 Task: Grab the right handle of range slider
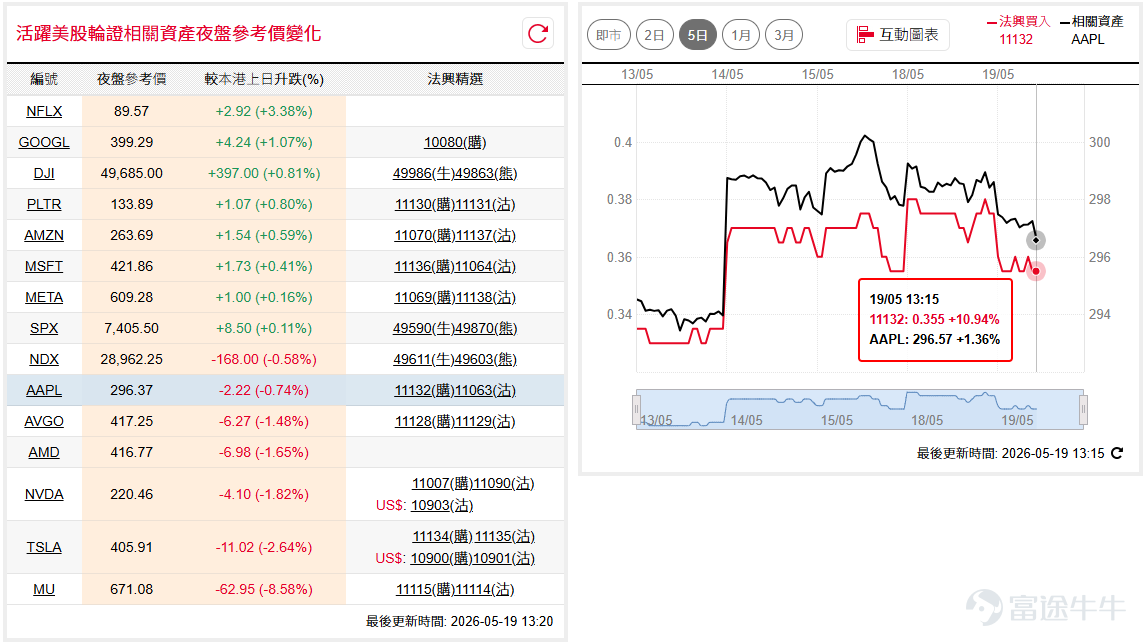coord(1083,409)
